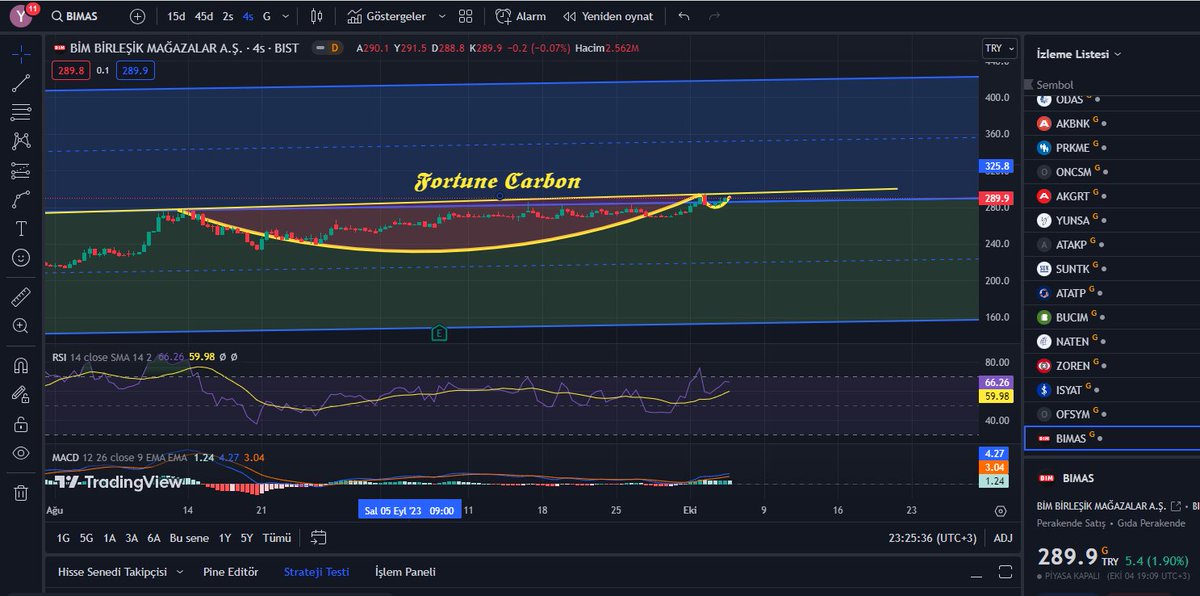Open the Fibonacci retracement tools
1200x596 pixels.
21,112
